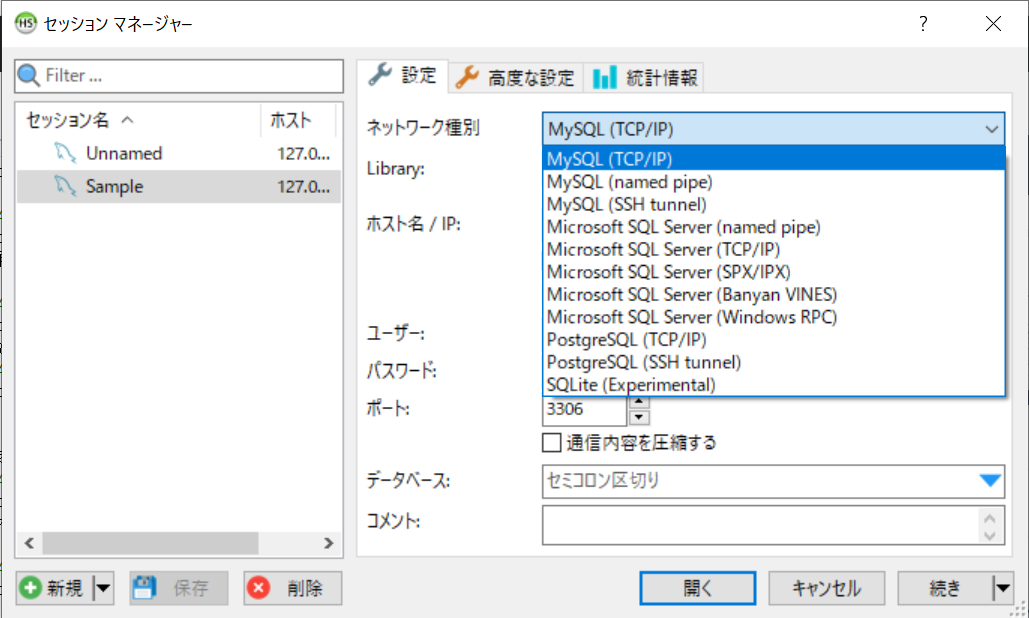Click the dolphin icon beside Sample session
The image size is (1029, 618).
click(64, 186)
